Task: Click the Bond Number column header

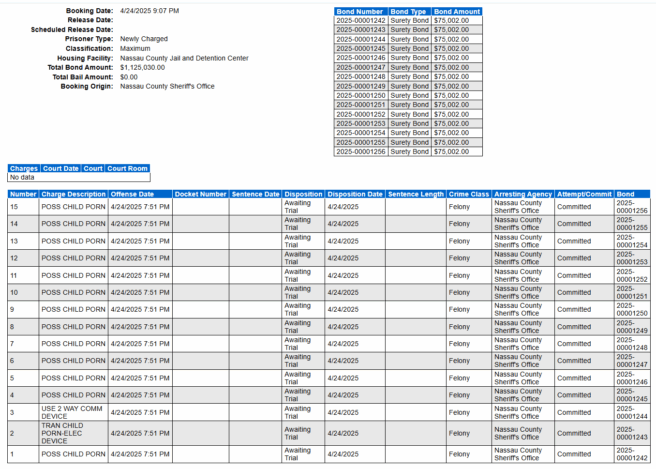Action: (361, 12)
